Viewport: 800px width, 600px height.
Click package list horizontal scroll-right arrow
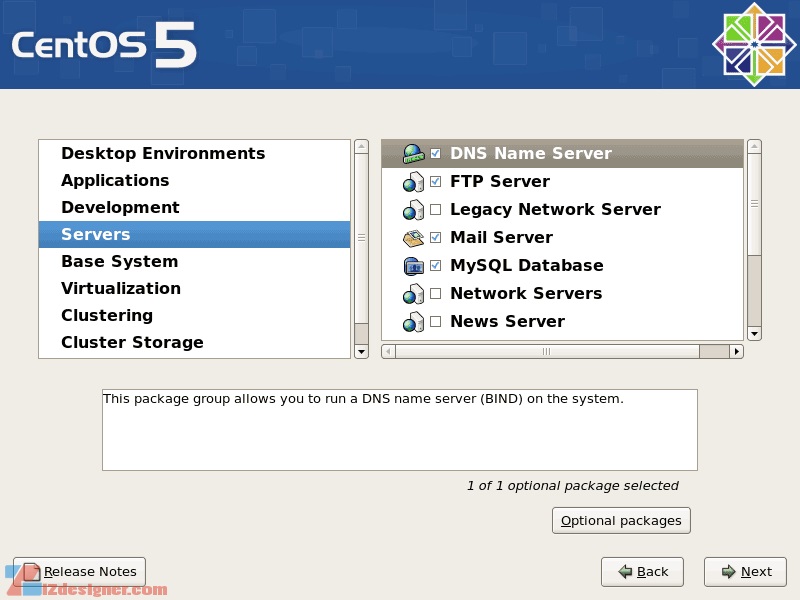[736, 352]
